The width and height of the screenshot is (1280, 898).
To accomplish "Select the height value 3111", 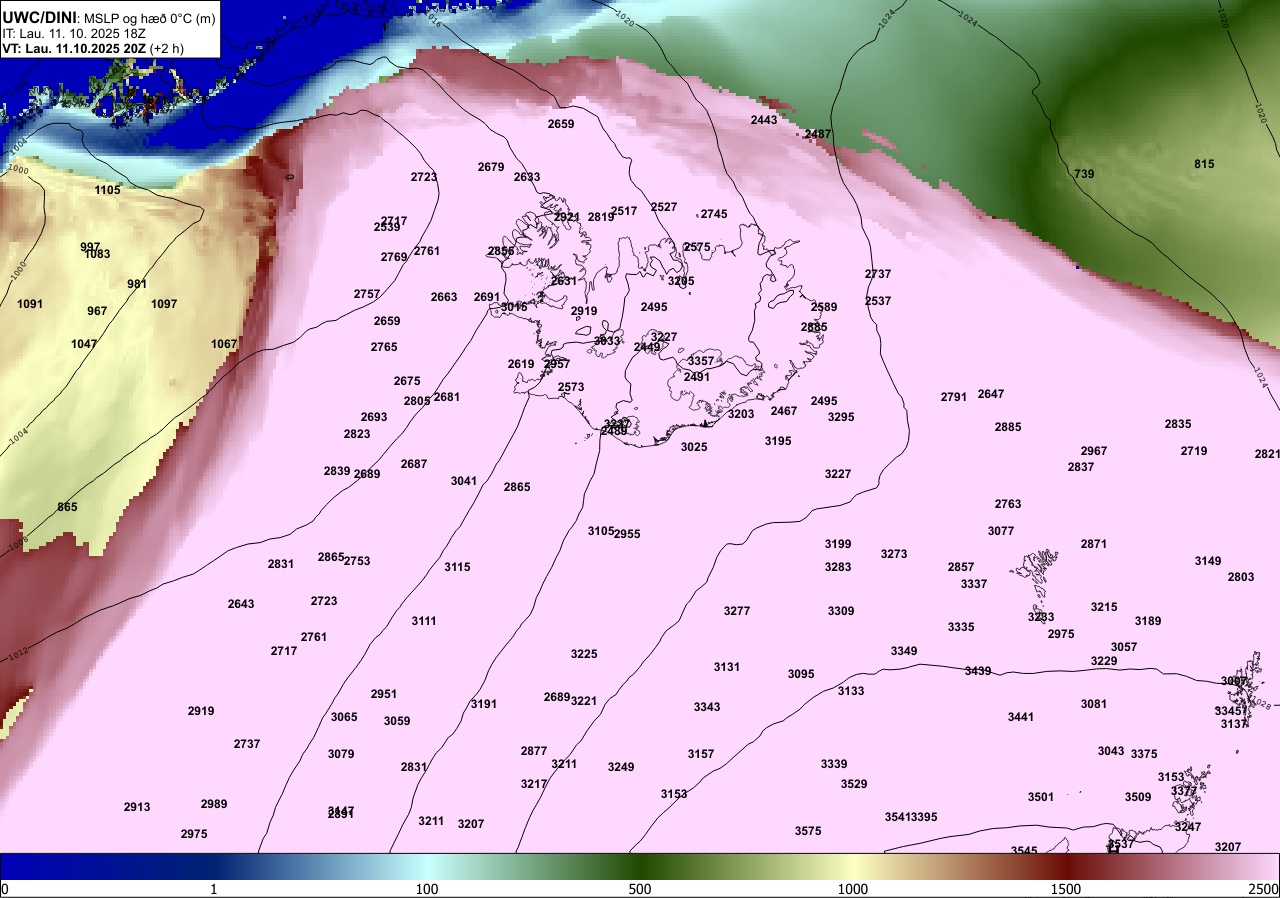I will [424, 621].
